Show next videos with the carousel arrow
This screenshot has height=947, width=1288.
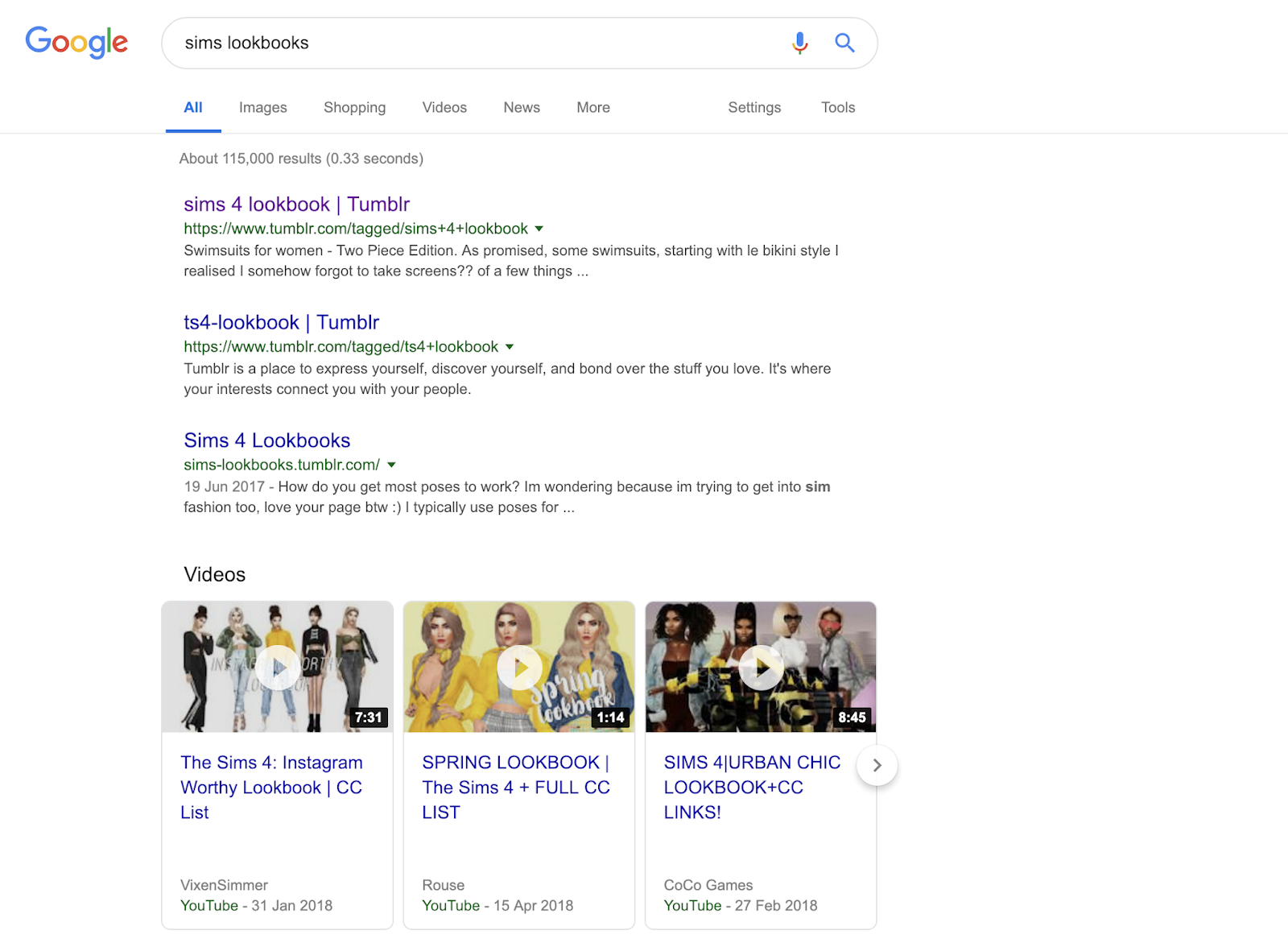(877, 765)
